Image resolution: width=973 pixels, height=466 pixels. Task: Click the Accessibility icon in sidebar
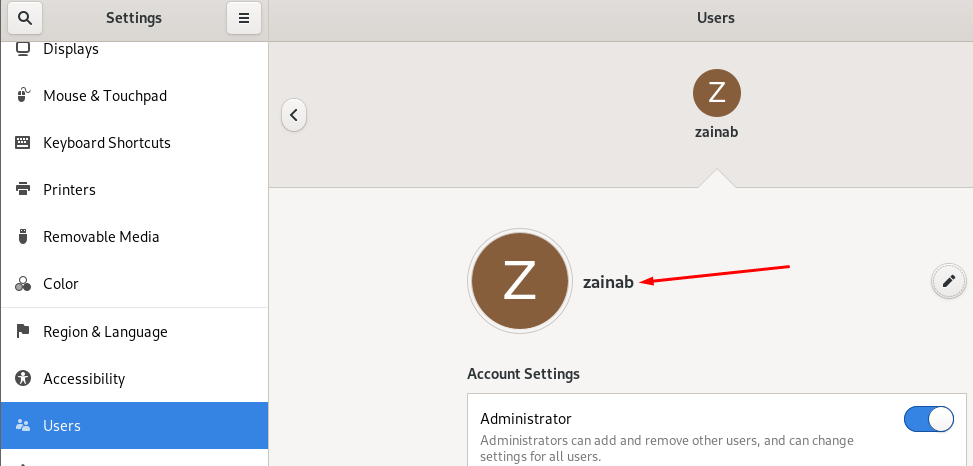click(23, 379)
